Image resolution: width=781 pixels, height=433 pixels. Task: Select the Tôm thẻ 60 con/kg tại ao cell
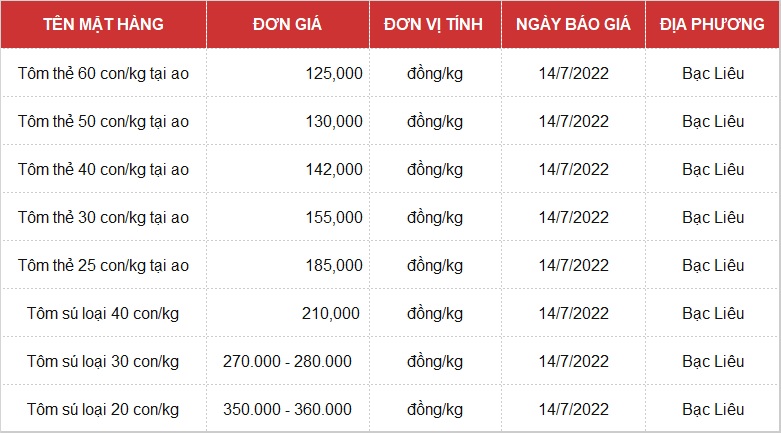tap(103, 73)
